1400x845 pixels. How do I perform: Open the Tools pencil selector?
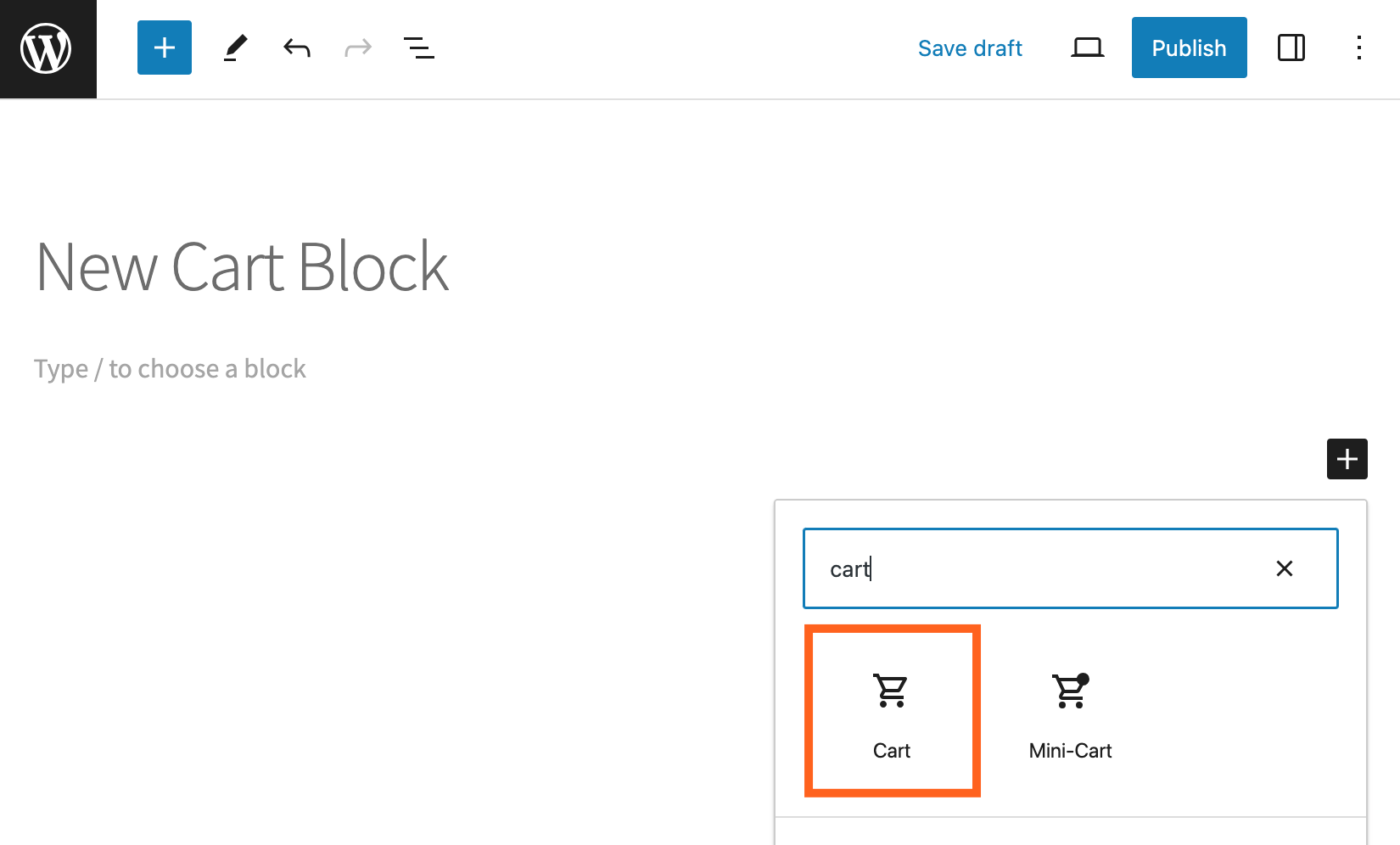235,48
